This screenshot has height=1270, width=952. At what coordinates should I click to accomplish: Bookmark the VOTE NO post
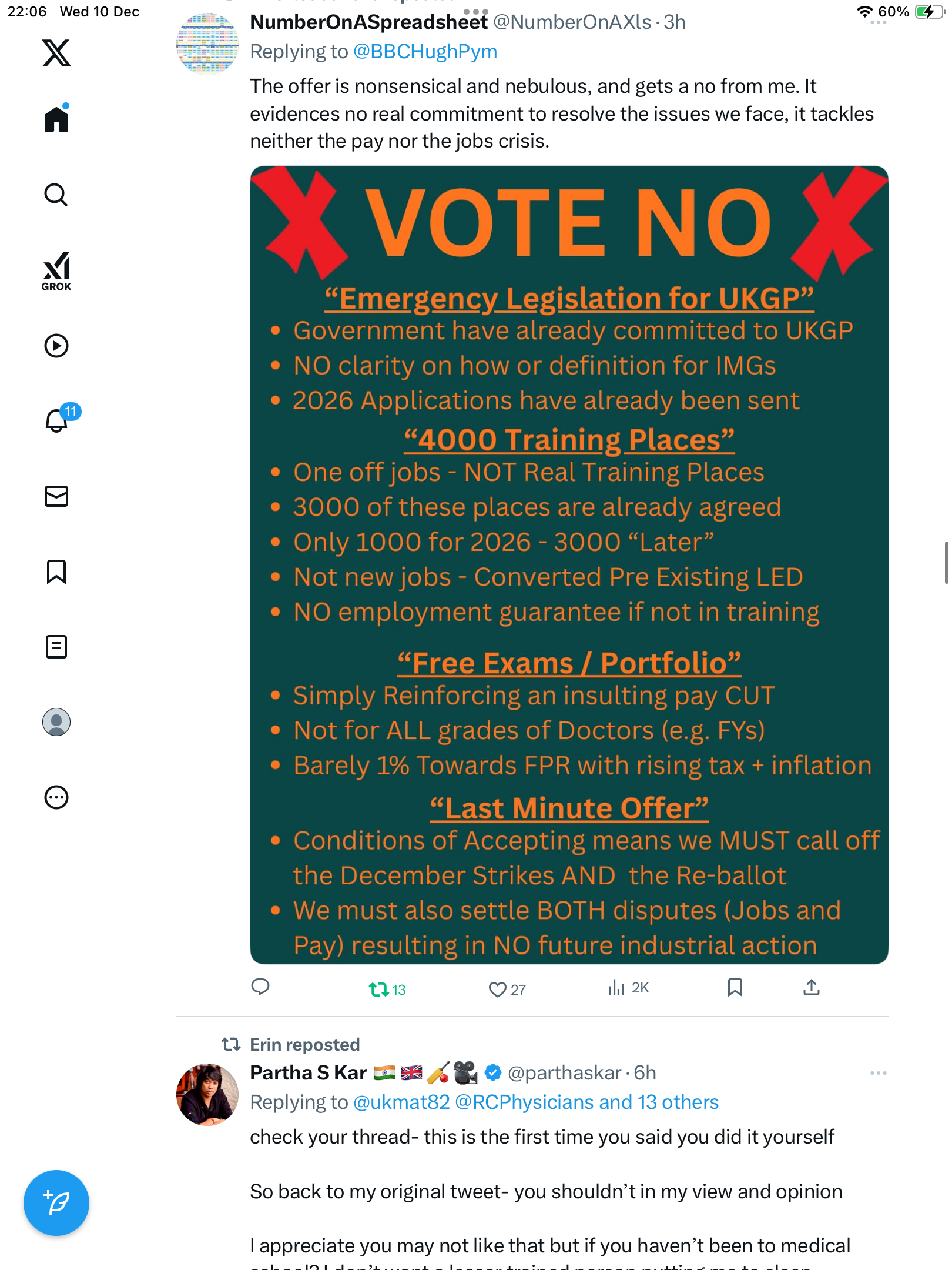point(735,988)
